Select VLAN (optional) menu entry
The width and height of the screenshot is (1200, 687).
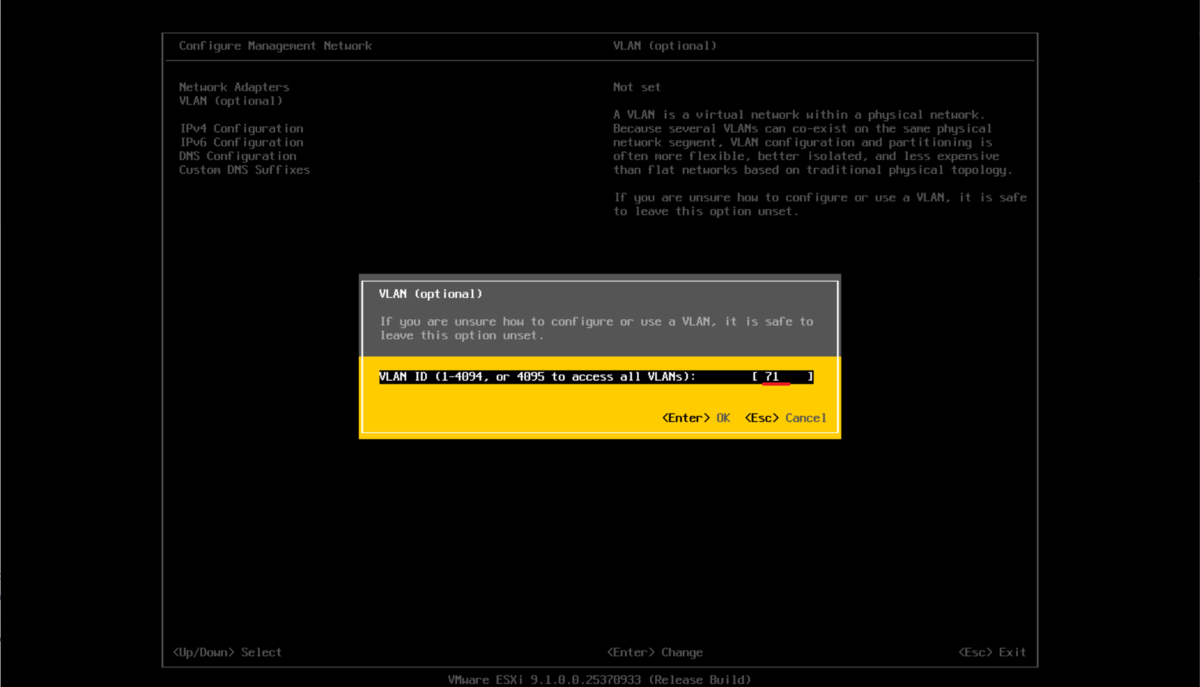click(x=231, y=101)
